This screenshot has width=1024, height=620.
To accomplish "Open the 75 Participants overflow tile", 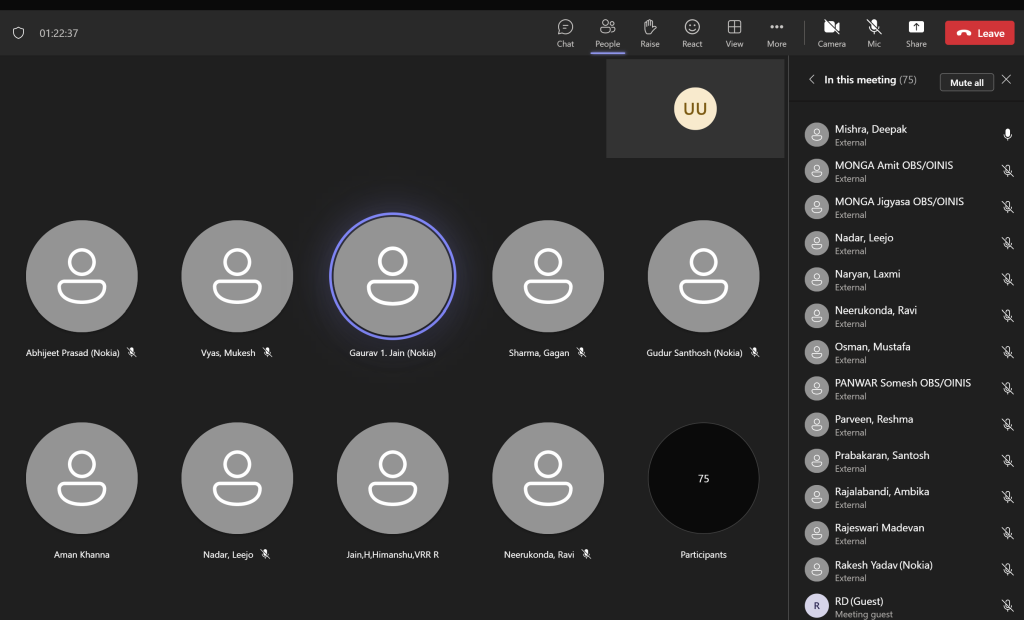I will [703, 479].
